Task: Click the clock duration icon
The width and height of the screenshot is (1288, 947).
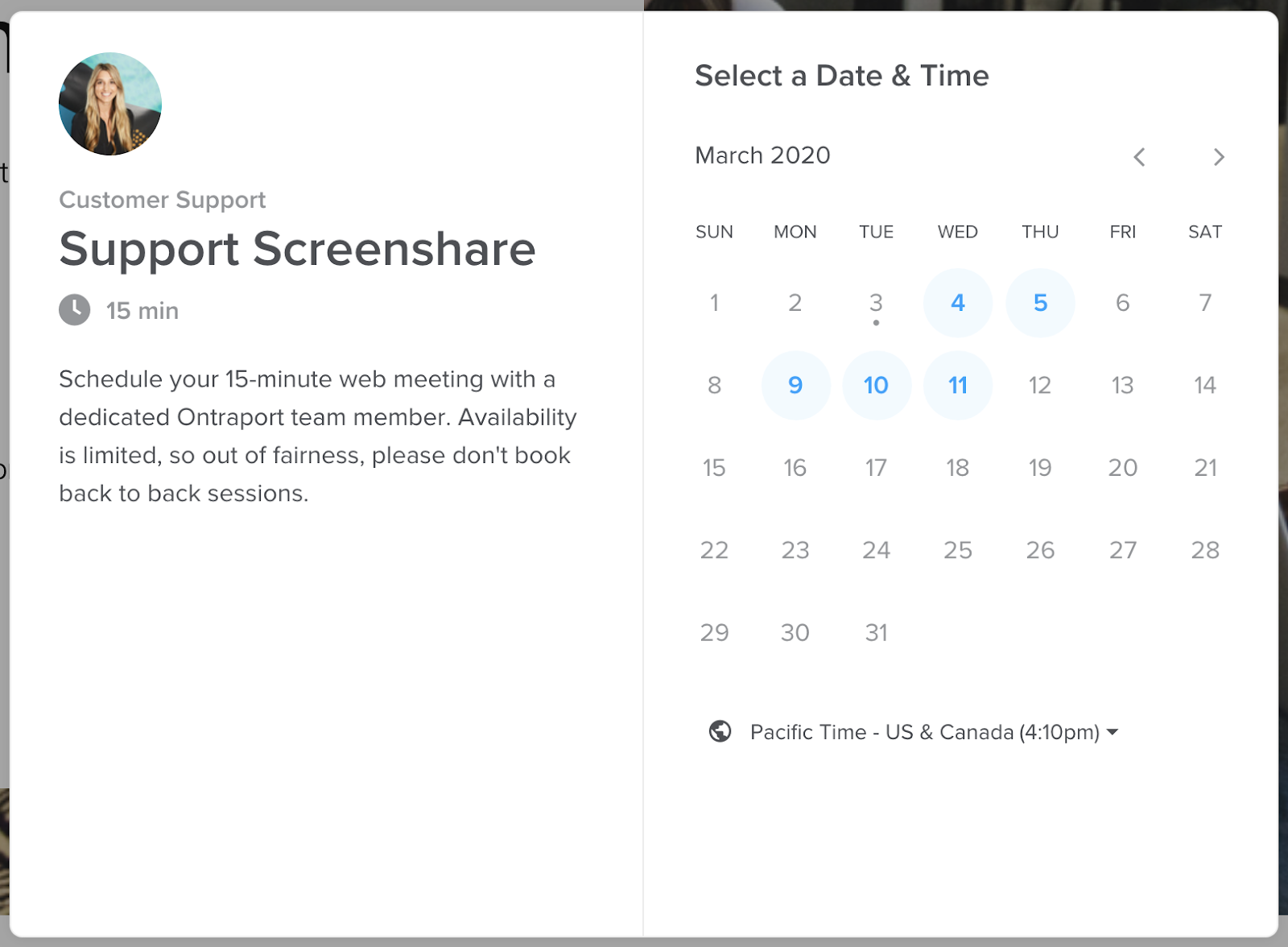Action: point(75,310)
